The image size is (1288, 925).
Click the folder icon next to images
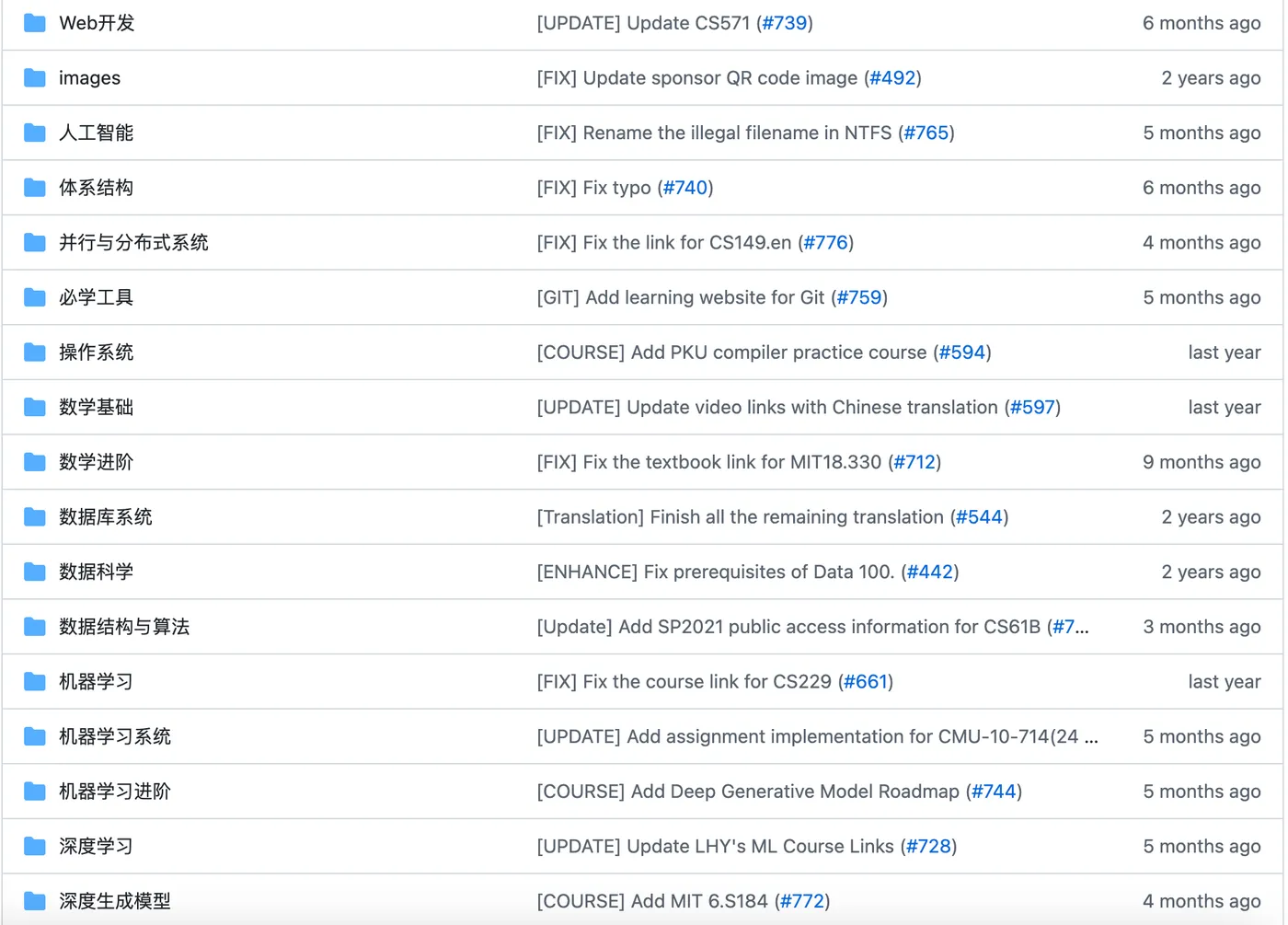click(34, 77)
